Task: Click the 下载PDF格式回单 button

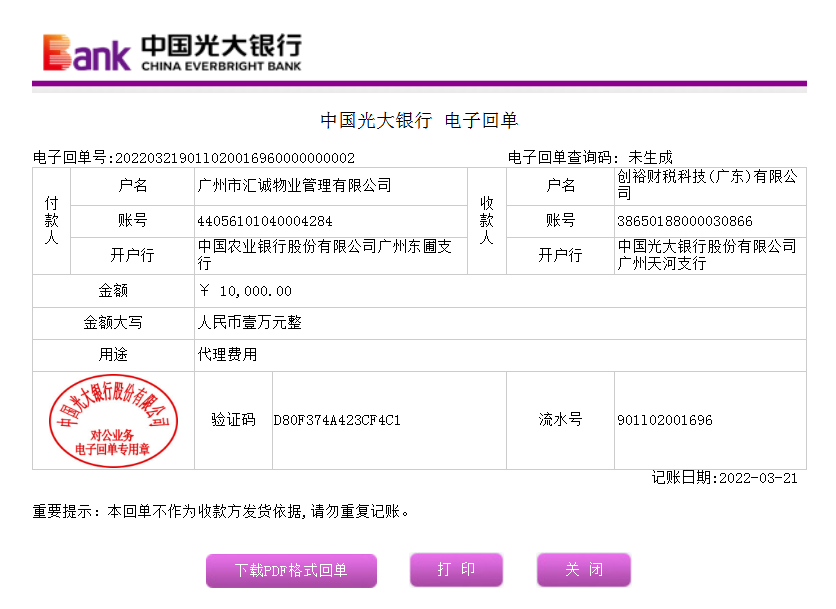Action: tap(291, 570)
